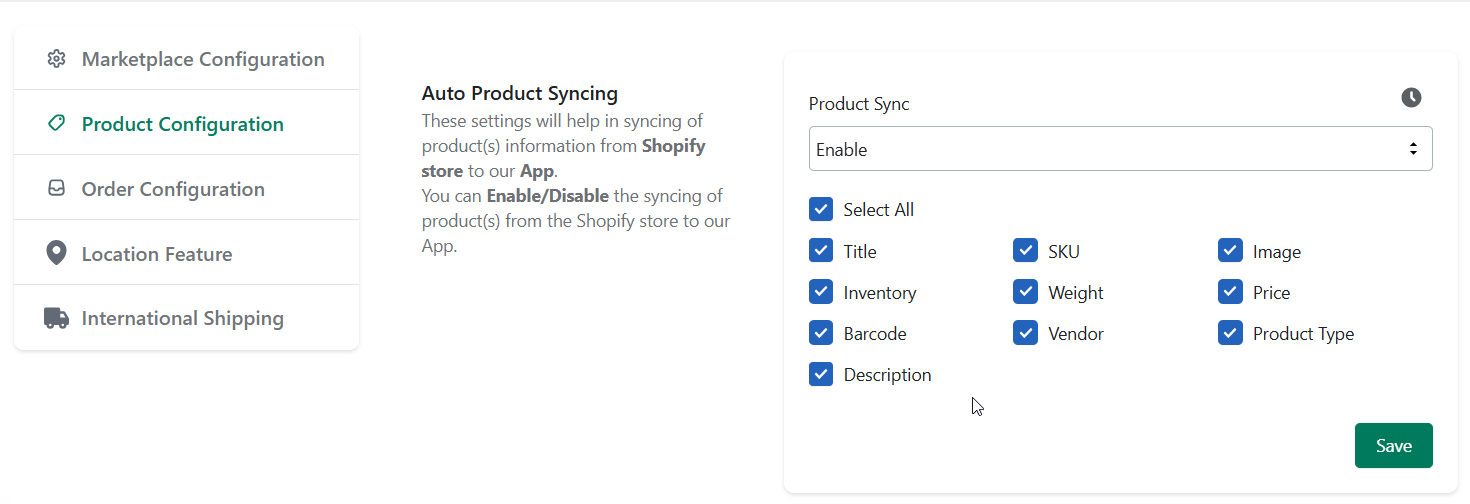Disable the SKU sync checkbox

click(1025, 251)
